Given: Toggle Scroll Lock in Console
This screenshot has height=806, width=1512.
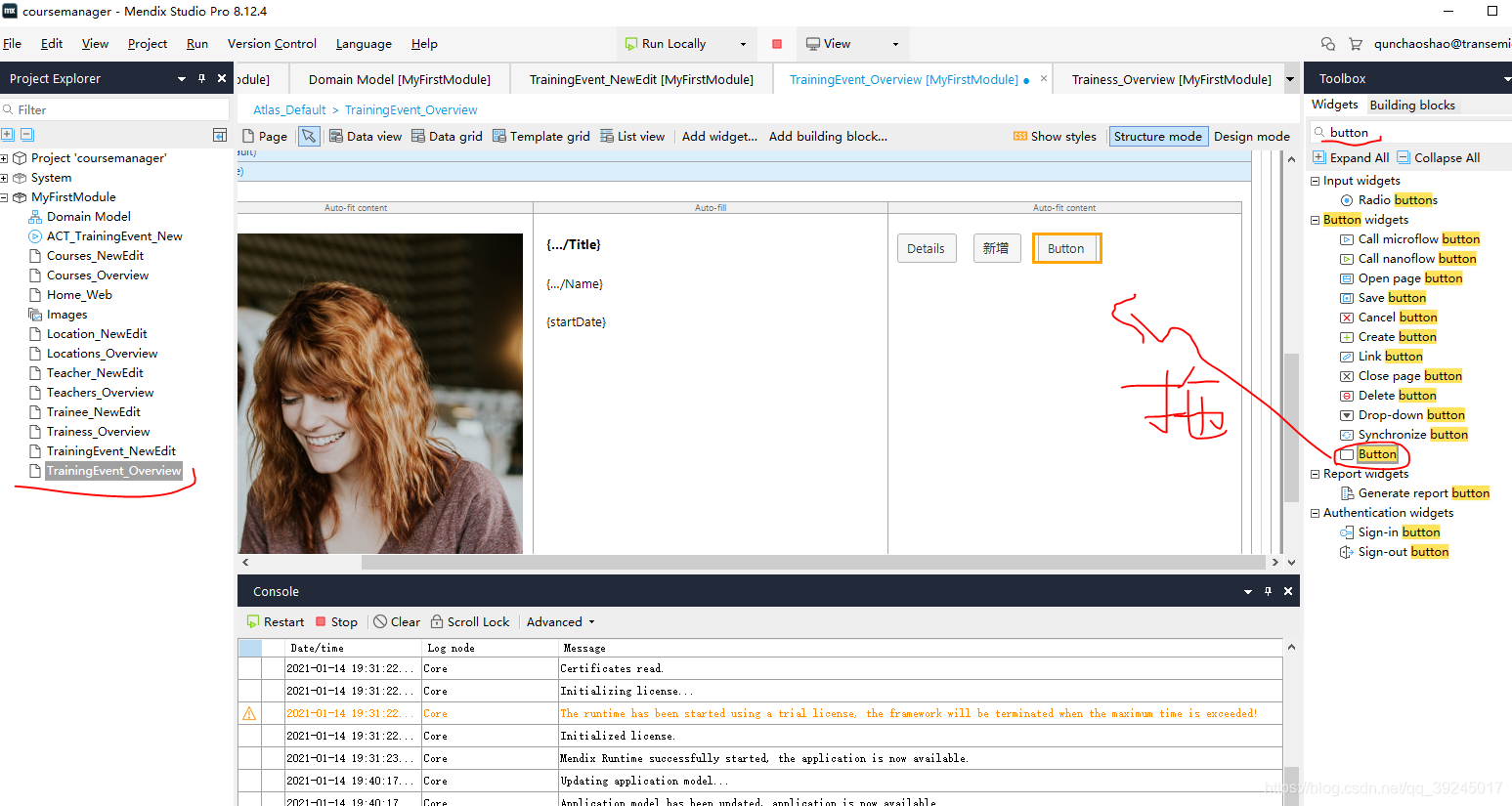Looking at the screenshot, I should point(469,622).
